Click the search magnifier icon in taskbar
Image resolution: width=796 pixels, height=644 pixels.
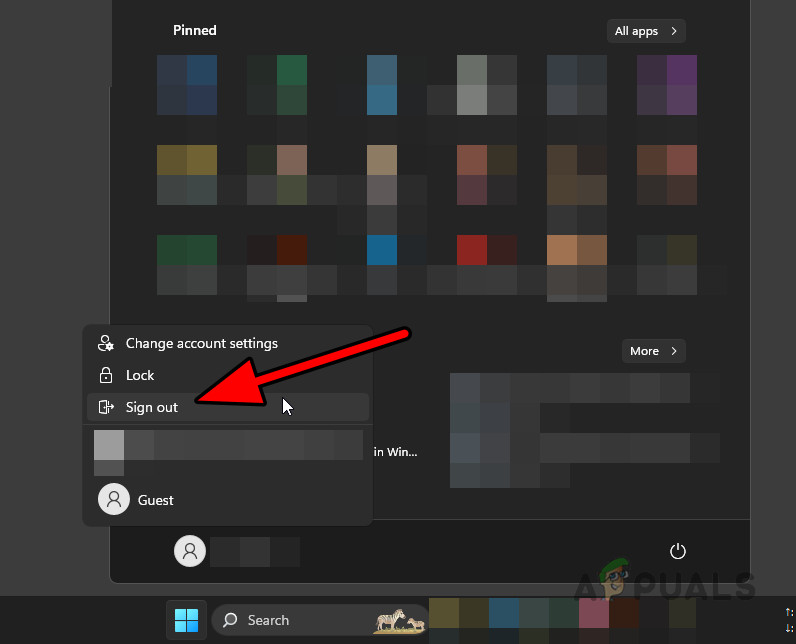pyautogui.click(x=230, y=620)
